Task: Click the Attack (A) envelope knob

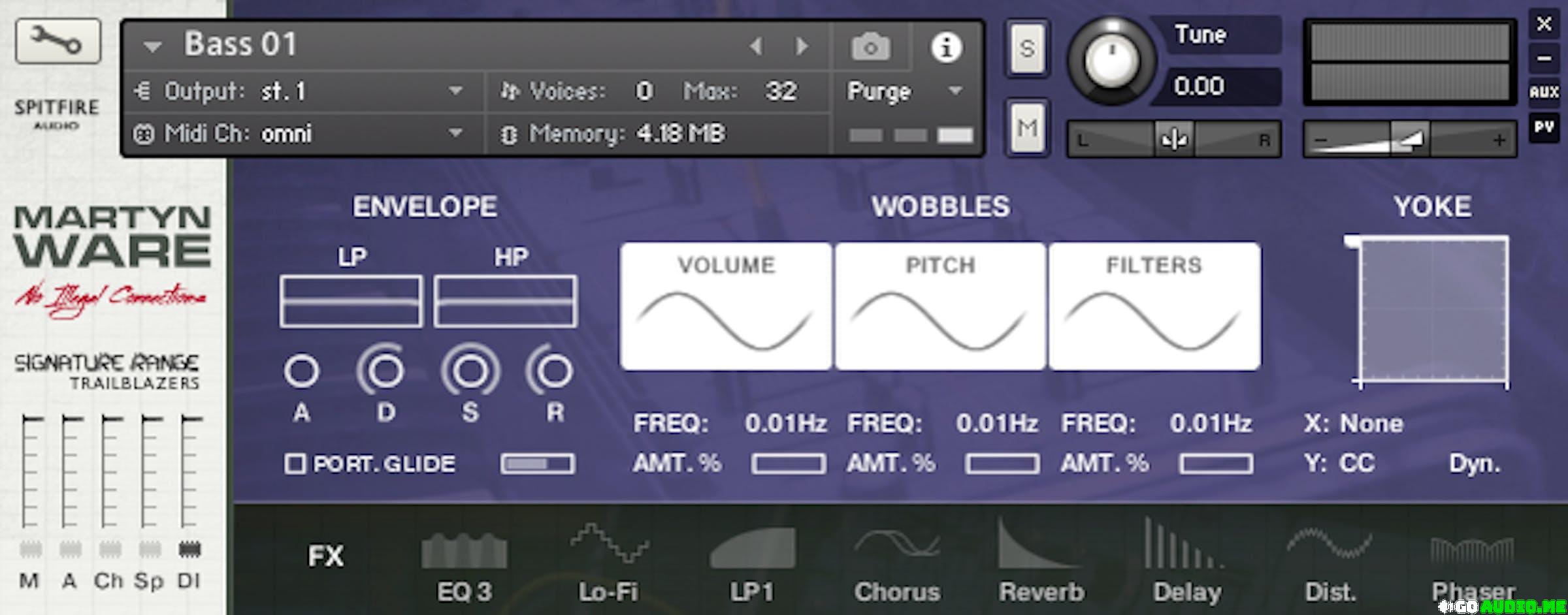Action: pyautogui.click(x=301, y=371)
